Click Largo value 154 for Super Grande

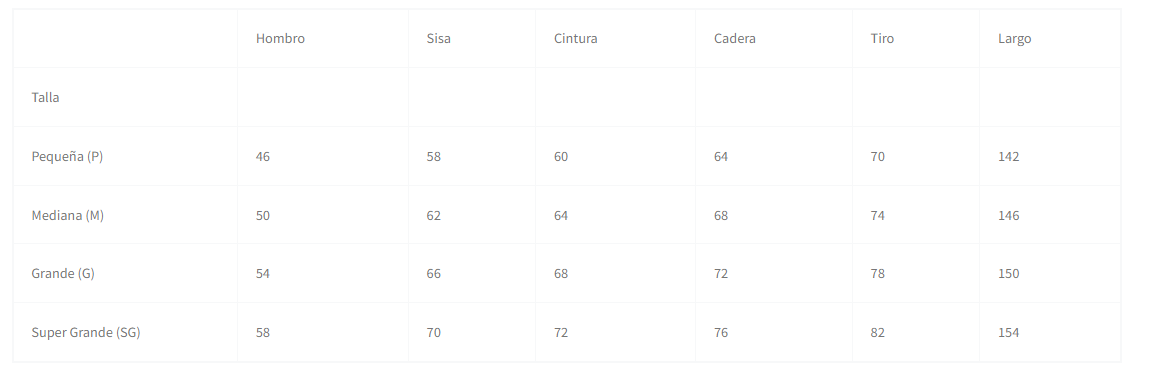[x=1008, y=332]
